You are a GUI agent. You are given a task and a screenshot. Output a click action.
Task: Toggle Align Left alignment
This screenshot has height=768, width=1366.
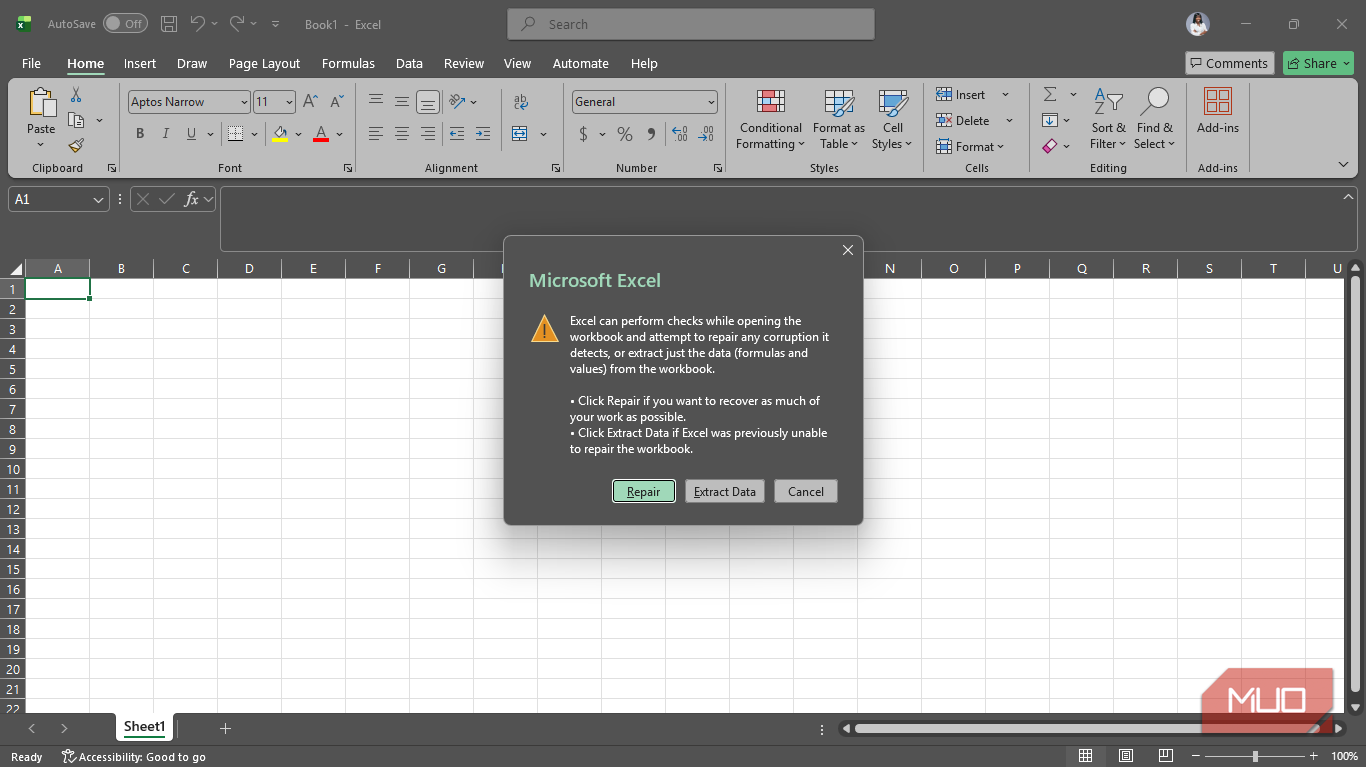coord(376,134)
